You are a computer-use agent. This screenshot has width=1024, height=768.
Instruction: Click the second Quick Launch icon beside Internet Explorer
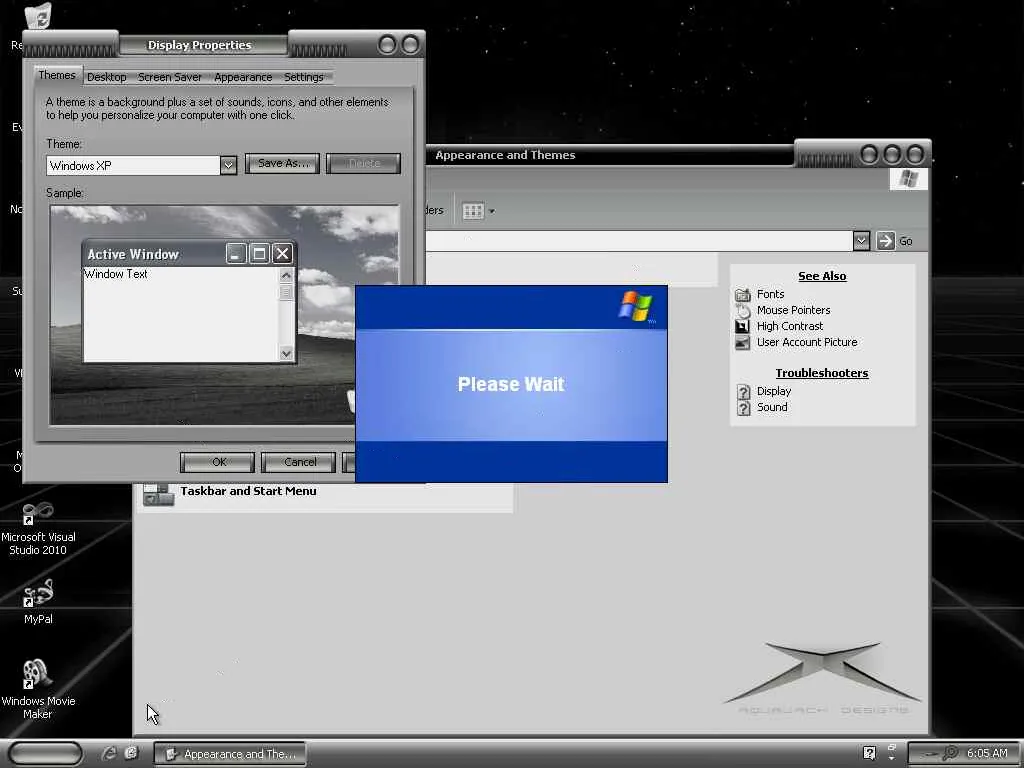click(131, 753)
